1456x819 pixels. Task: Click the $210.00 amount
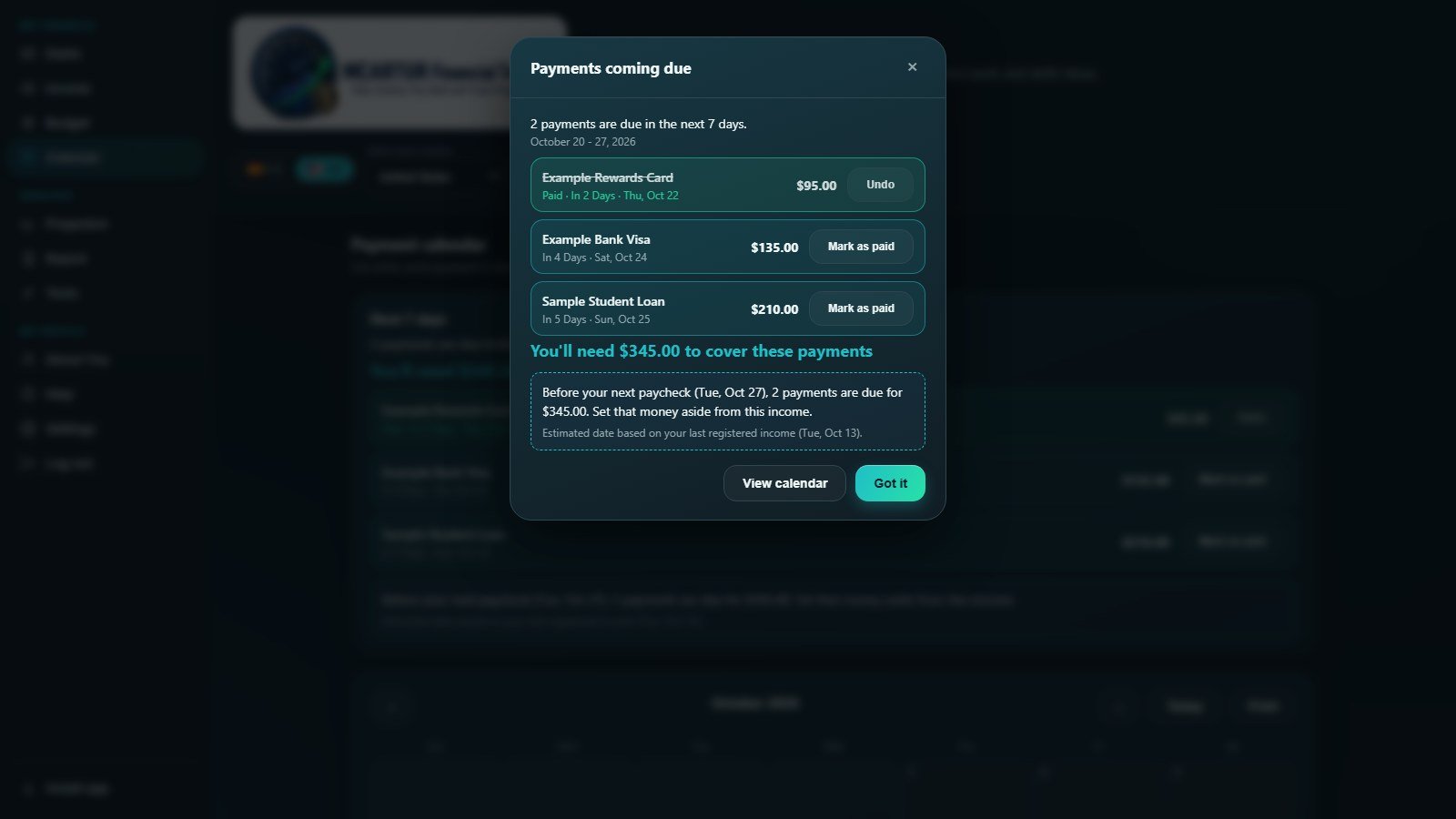point(774,309)
